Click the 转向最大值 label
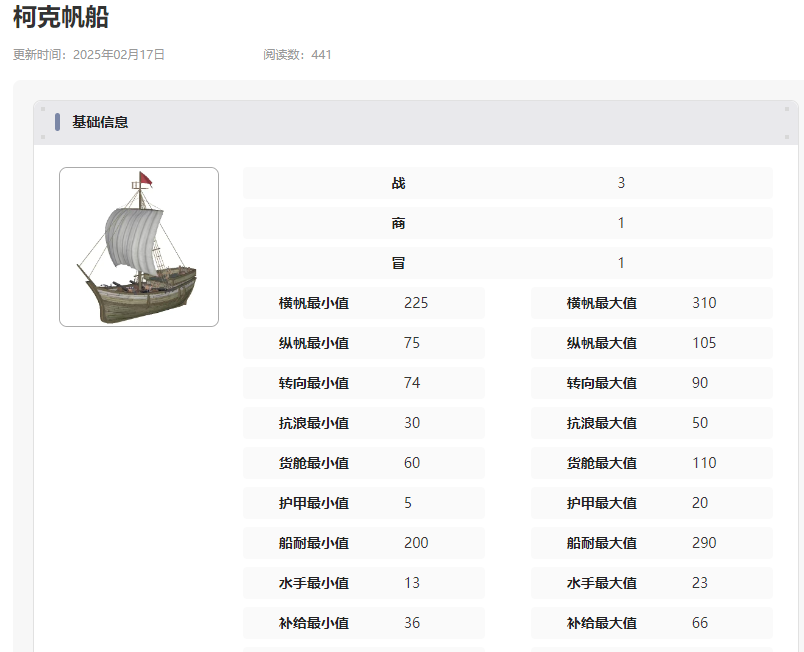The height and width of the screenshot is (652, 804). pyautogui.click(x=602, y=383)
